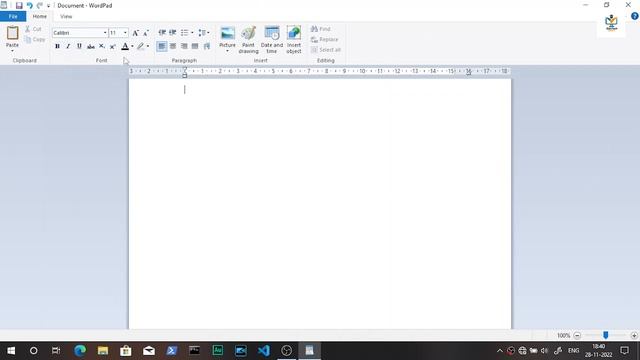The height and width of the screenshot is (360, 640).
Task: Toggle superscript formatting
Action: [x=113, y=46]
